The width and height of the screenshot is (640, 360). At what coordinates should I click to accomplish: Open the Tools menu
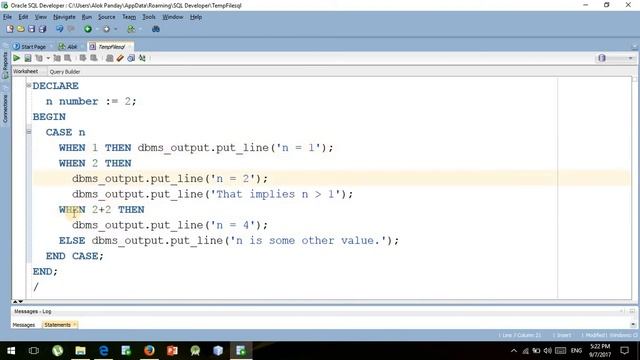click(x=149, y=17)
